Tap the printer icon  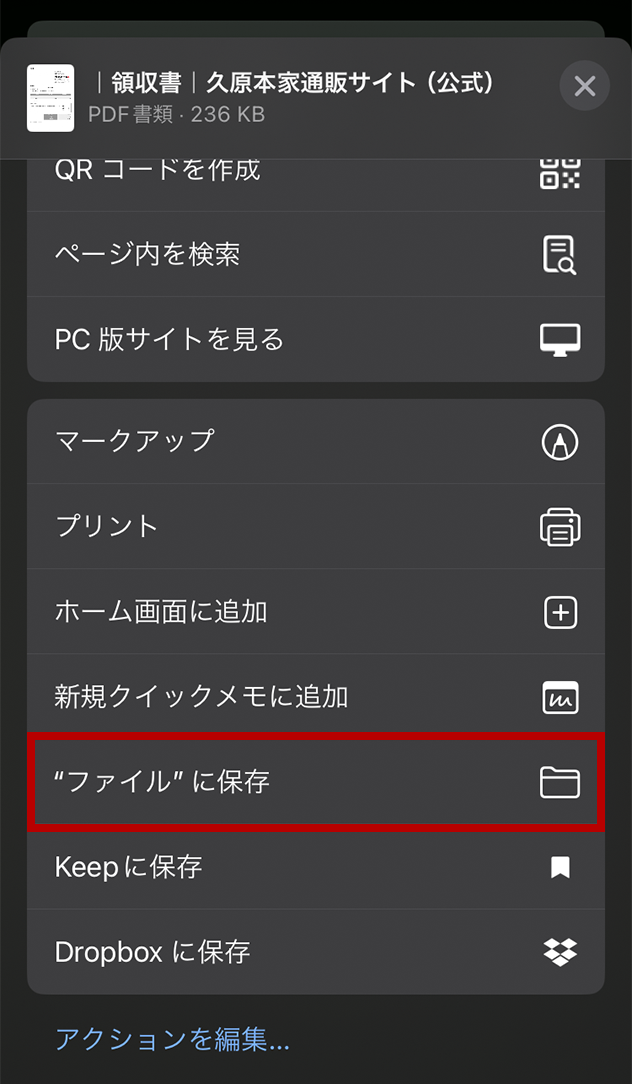pyautogui.click(x=559, y=527)
